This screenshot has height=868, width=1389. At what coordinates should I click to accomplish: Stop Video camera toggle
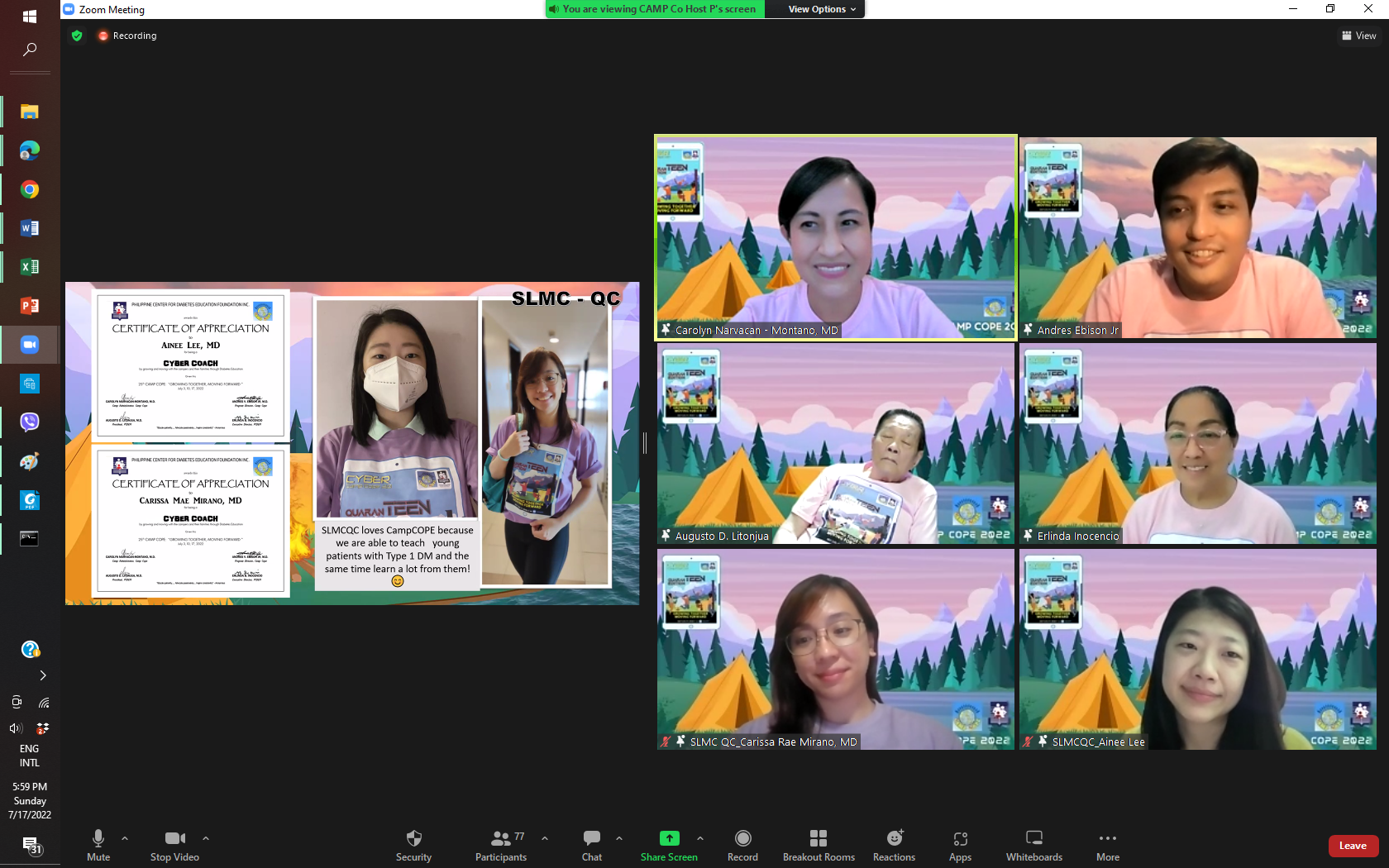click(x=174, y=844)
